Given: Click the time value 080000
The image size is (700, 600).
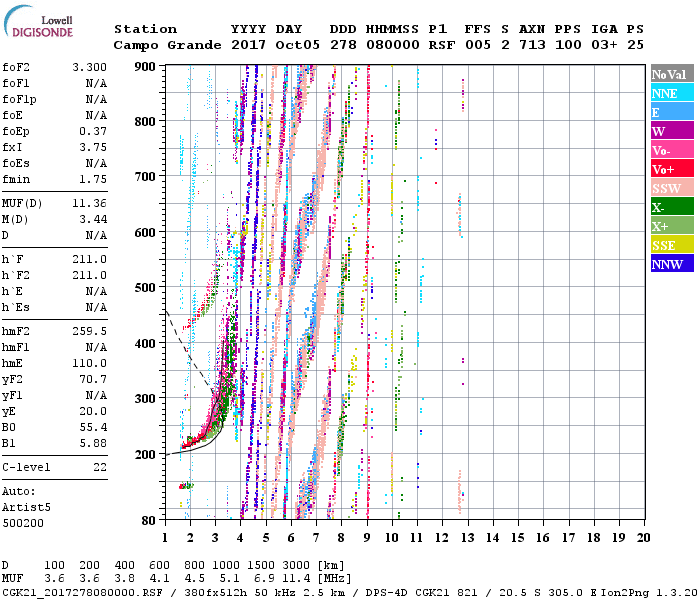Looking at the screenshot, I should 392,45.
